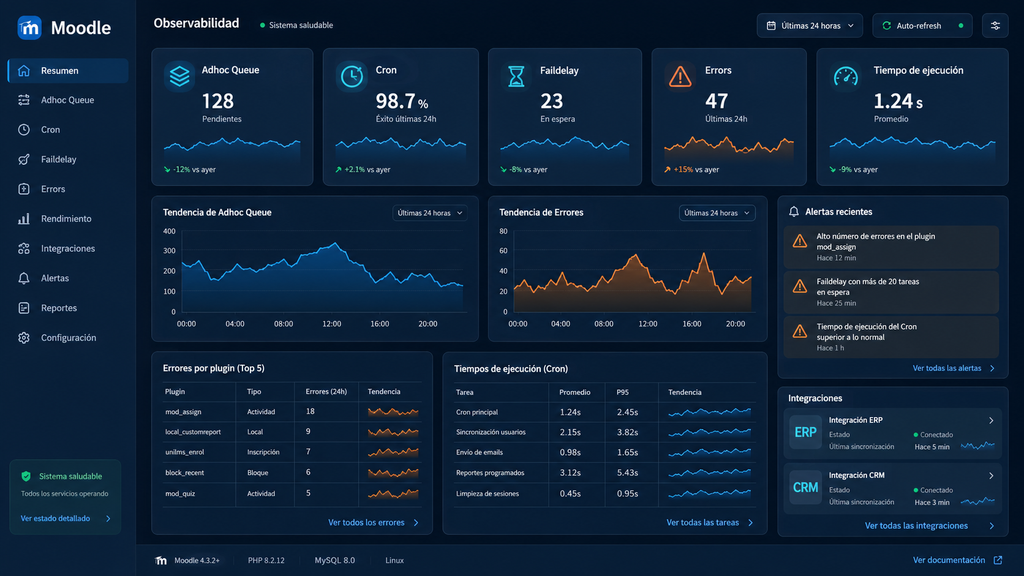Click Cron principal task row

click(x=605, y=412)
